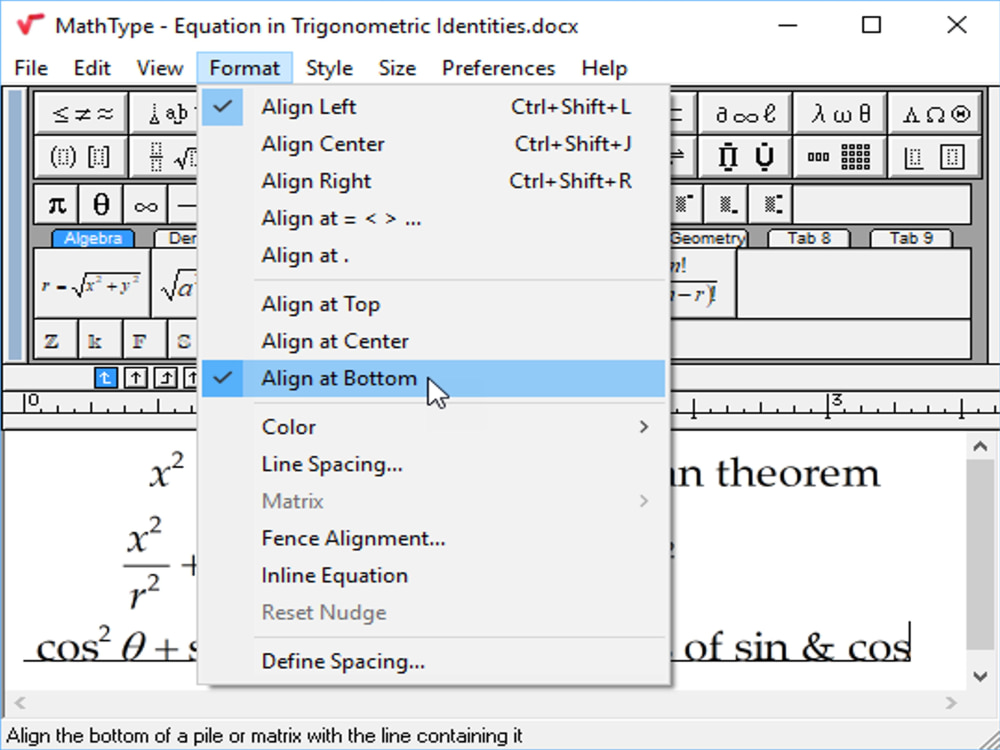The height and width of the screenshot is (750, 1000).
Task: Toggle the checked Align Left option
Action: click(434, 107)
